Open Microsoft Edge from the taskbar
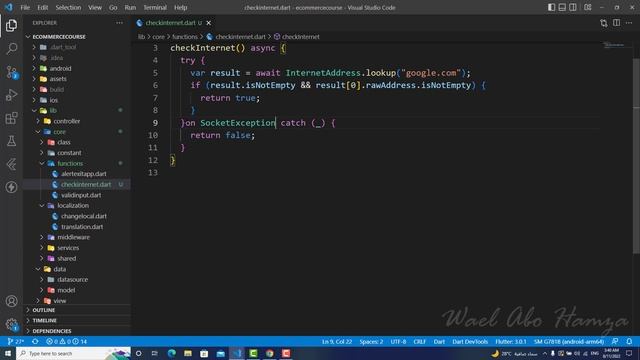 pyautogui.click(x=171, y=353)
